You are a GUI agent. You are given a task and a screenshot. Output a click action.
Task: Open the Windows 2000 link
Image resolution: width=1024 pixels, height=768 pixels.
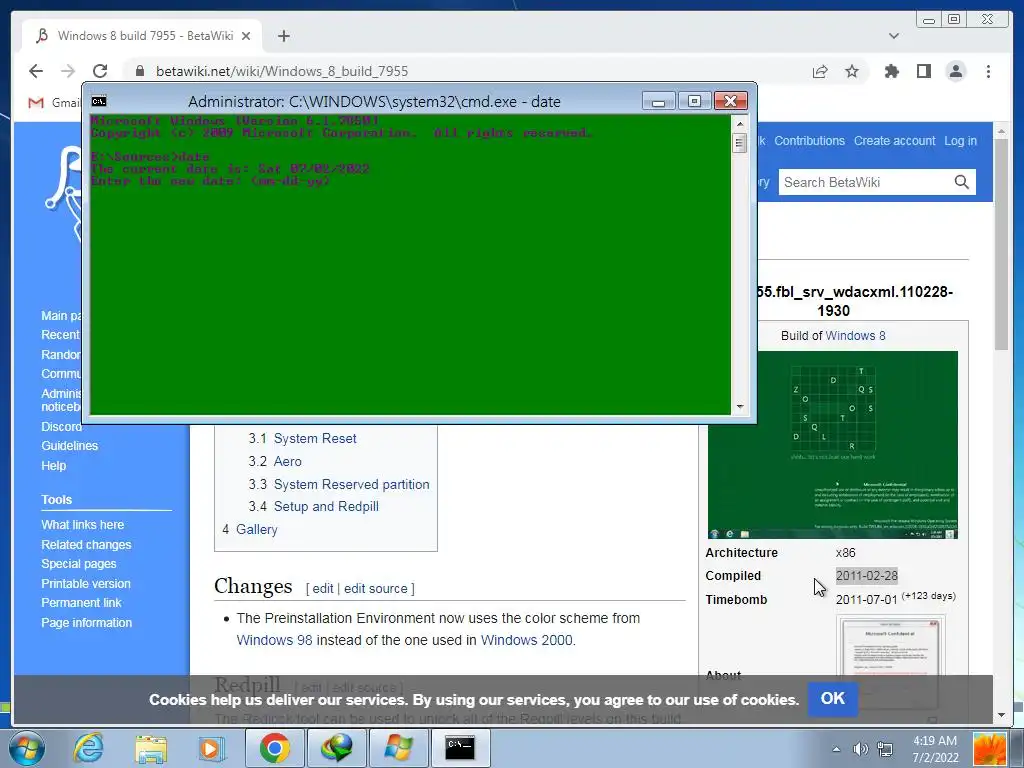click(x=526, y=640)
